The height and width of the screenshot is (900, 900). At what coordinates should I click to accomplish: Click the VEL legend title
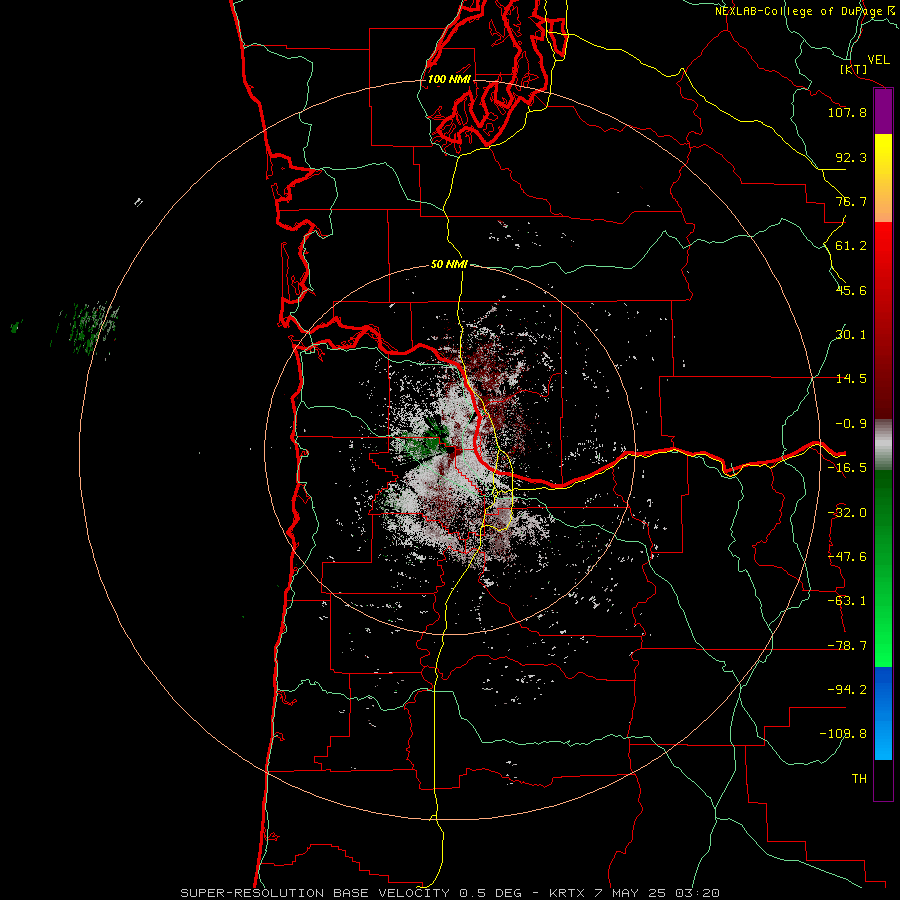point(878,60)
